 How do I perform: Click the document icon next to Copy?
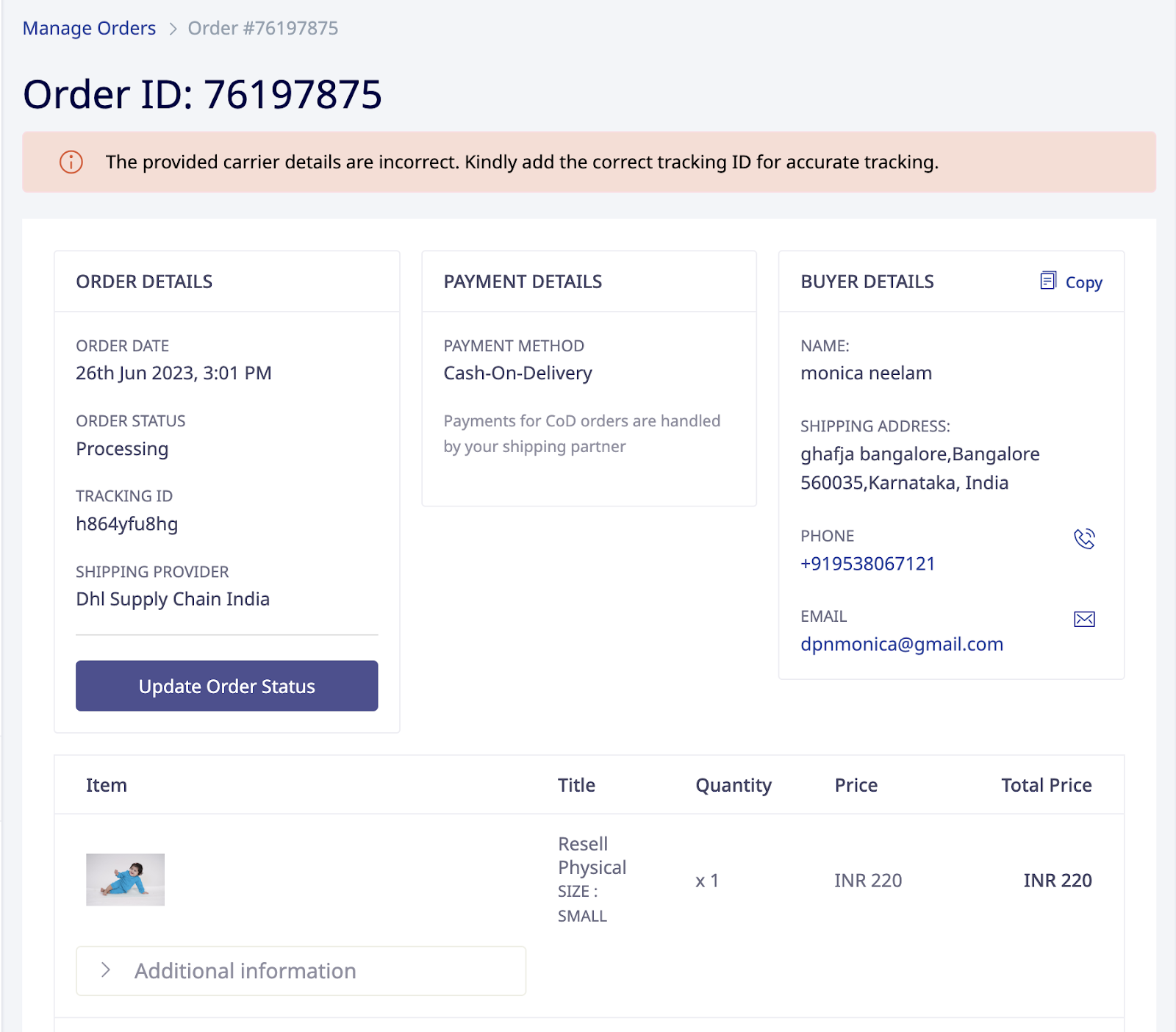[1049, 281]
